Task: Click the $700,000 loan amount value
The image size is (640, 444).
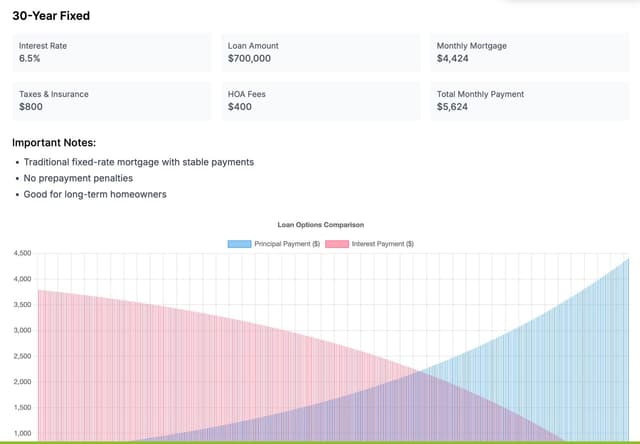Action: pos(249,59)
